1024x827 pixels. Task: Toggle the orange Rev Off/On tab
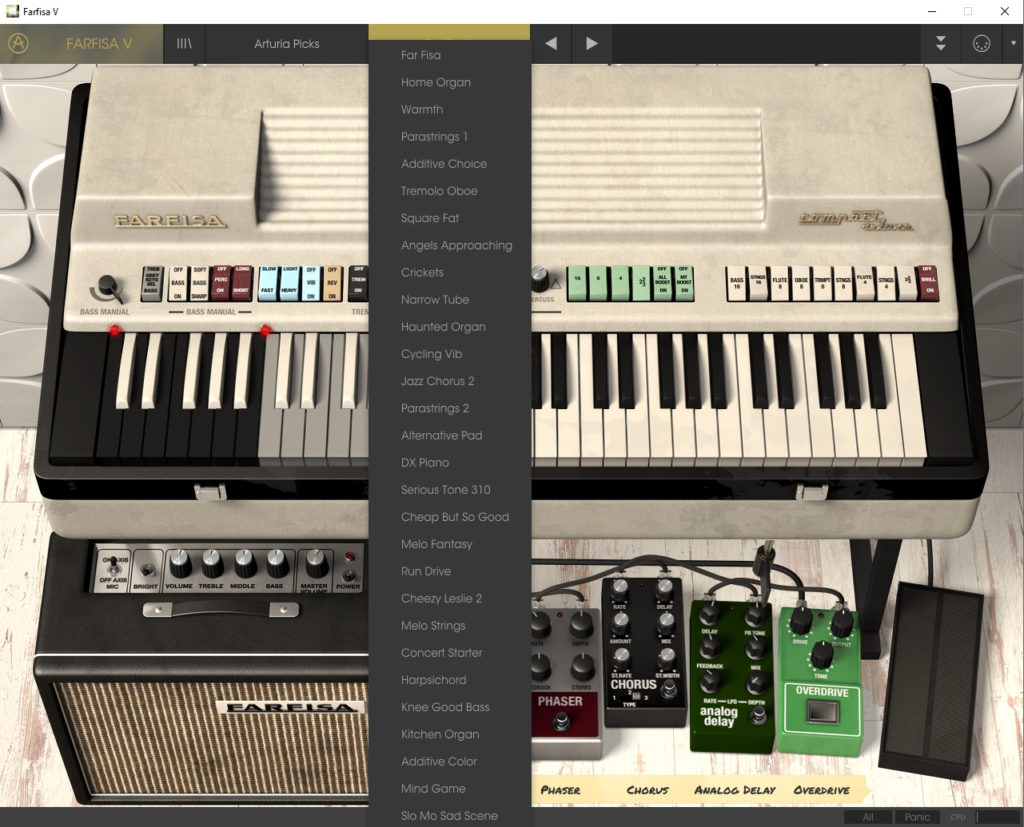pos(332,283)
